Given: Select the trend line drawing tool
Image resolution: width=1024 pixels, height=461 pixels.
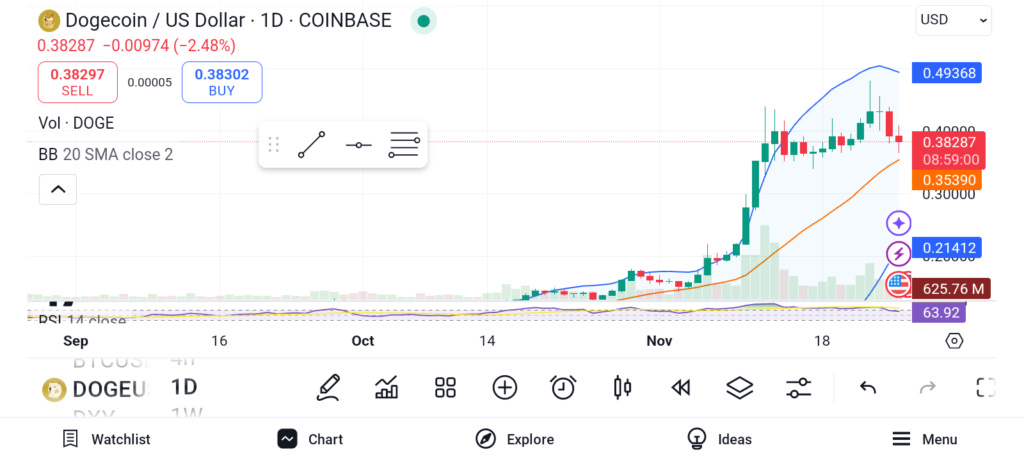Looking at the screenshot, I should tap(312, 145).
